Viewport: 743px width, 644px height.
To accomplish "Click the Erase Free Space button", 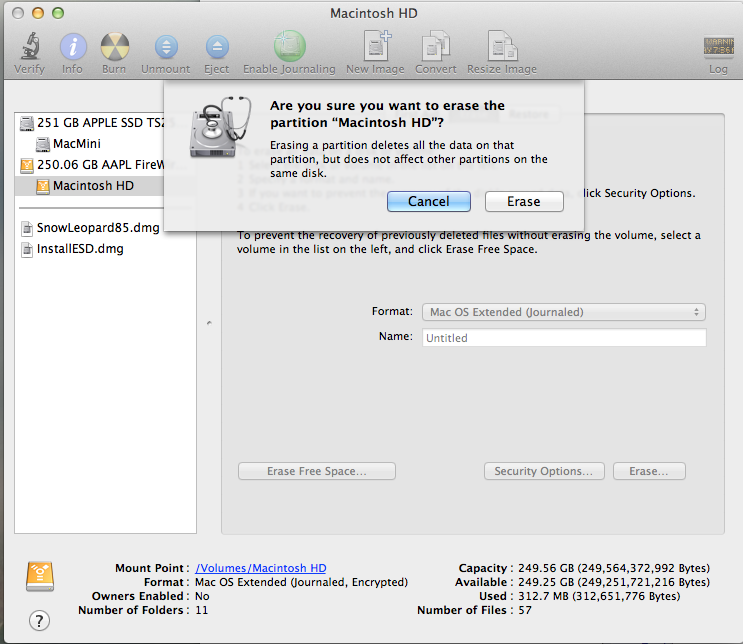I will (x=317, y=471).
